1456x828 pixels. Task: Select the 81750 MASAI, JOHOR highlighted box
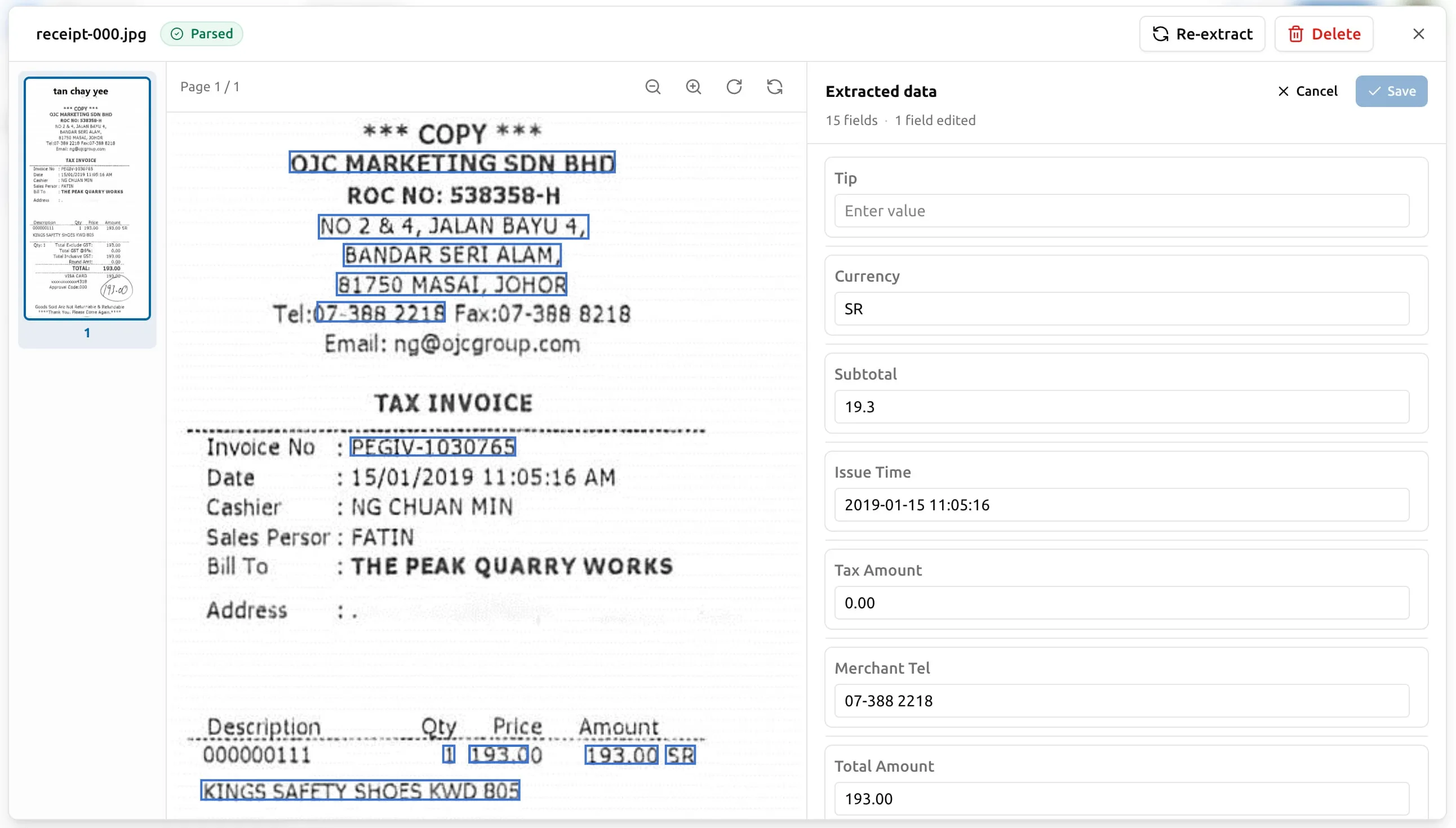(451, 284)
